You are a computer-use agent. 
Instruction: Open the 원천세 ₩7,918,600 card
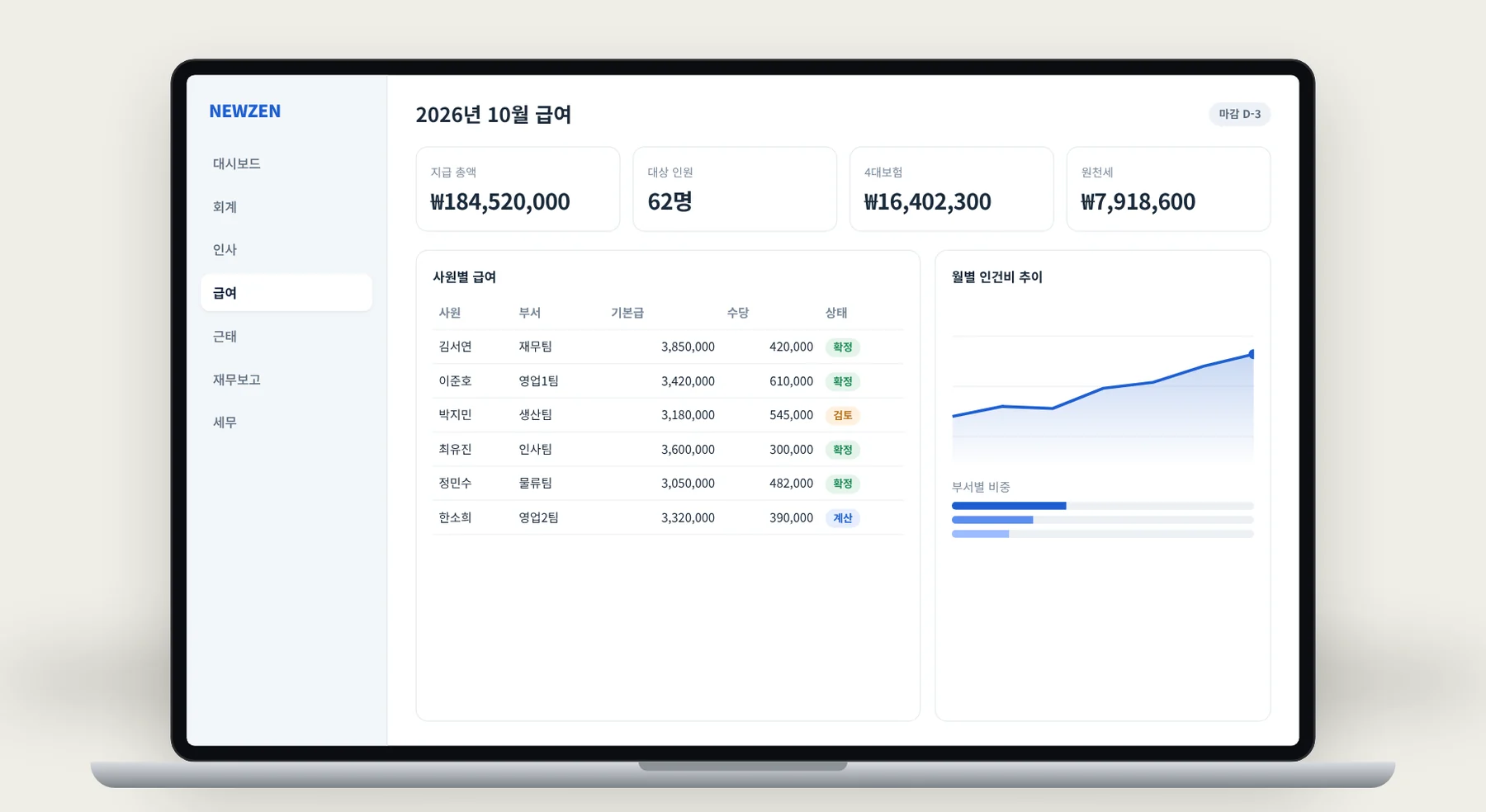[1168, 189]
